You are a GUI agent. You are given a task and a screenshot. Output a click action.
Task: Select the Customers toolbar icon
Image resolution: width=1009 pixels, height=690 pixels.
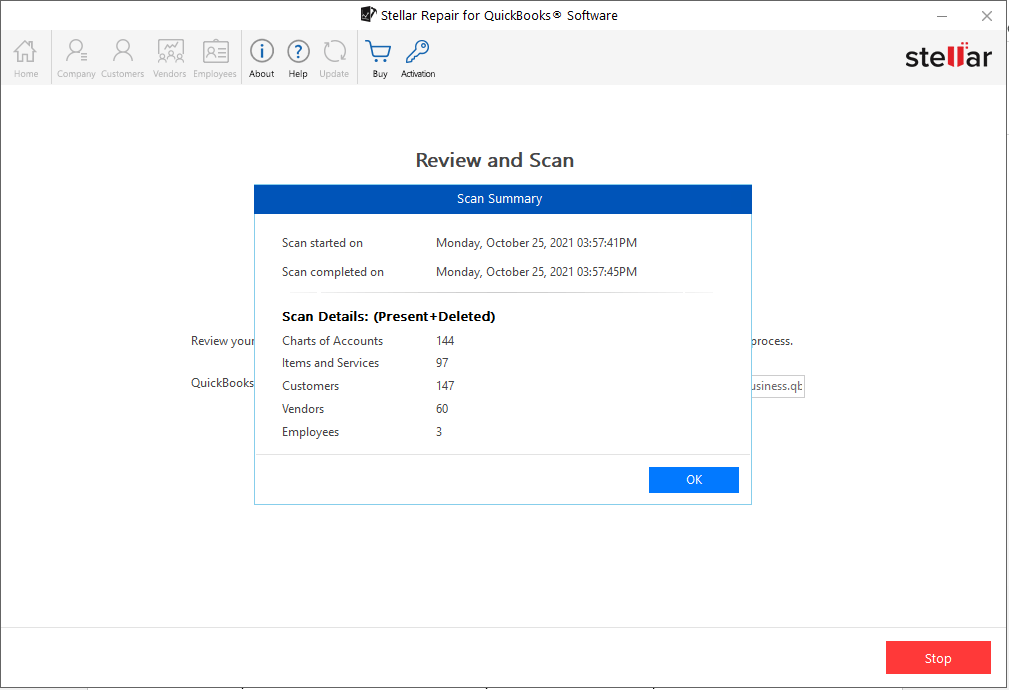122,59
